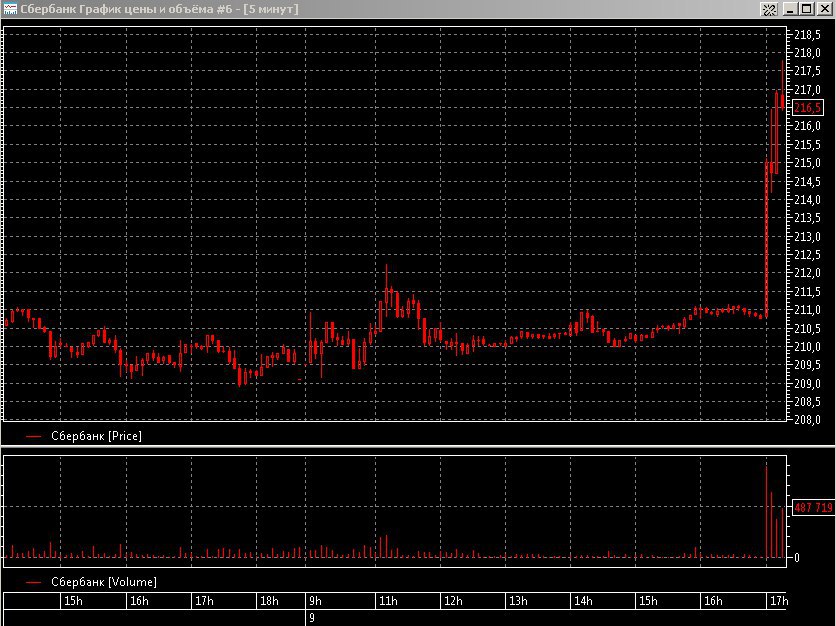Click the 12h time axis label
This screenshot has width=836, height=626.
tap(453, 601)
